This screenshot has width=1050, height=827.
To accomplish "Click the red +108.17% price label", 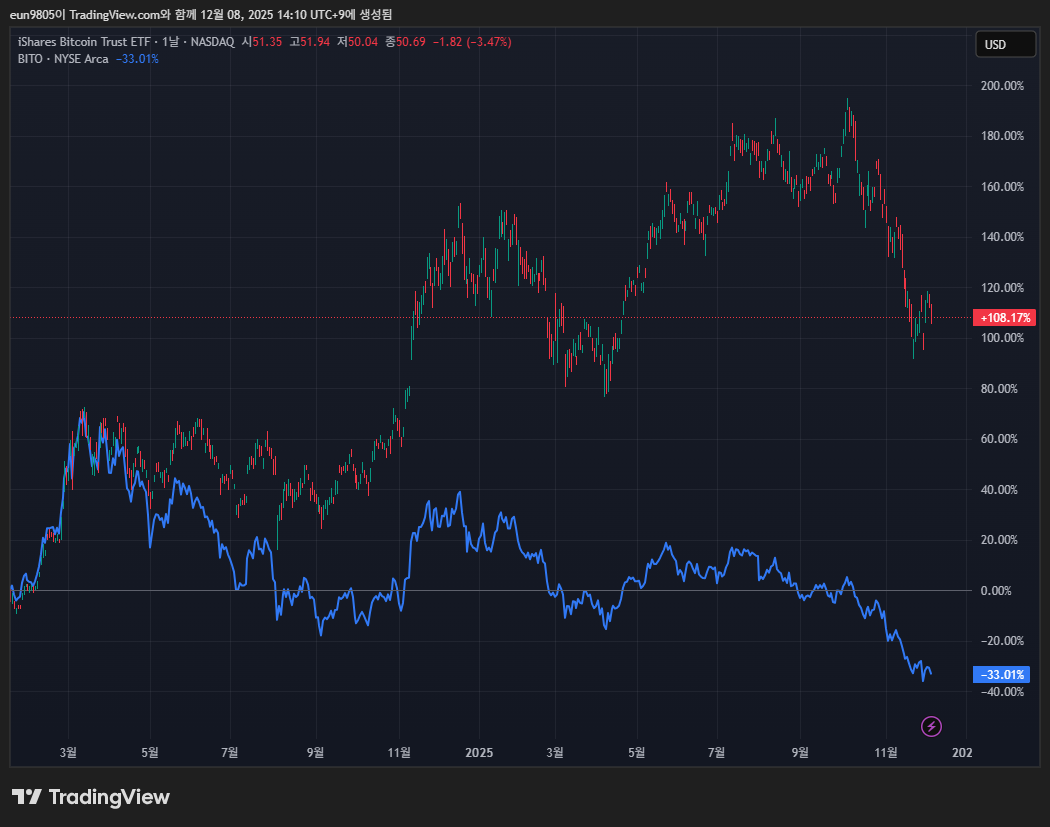I will point(1005,317).
